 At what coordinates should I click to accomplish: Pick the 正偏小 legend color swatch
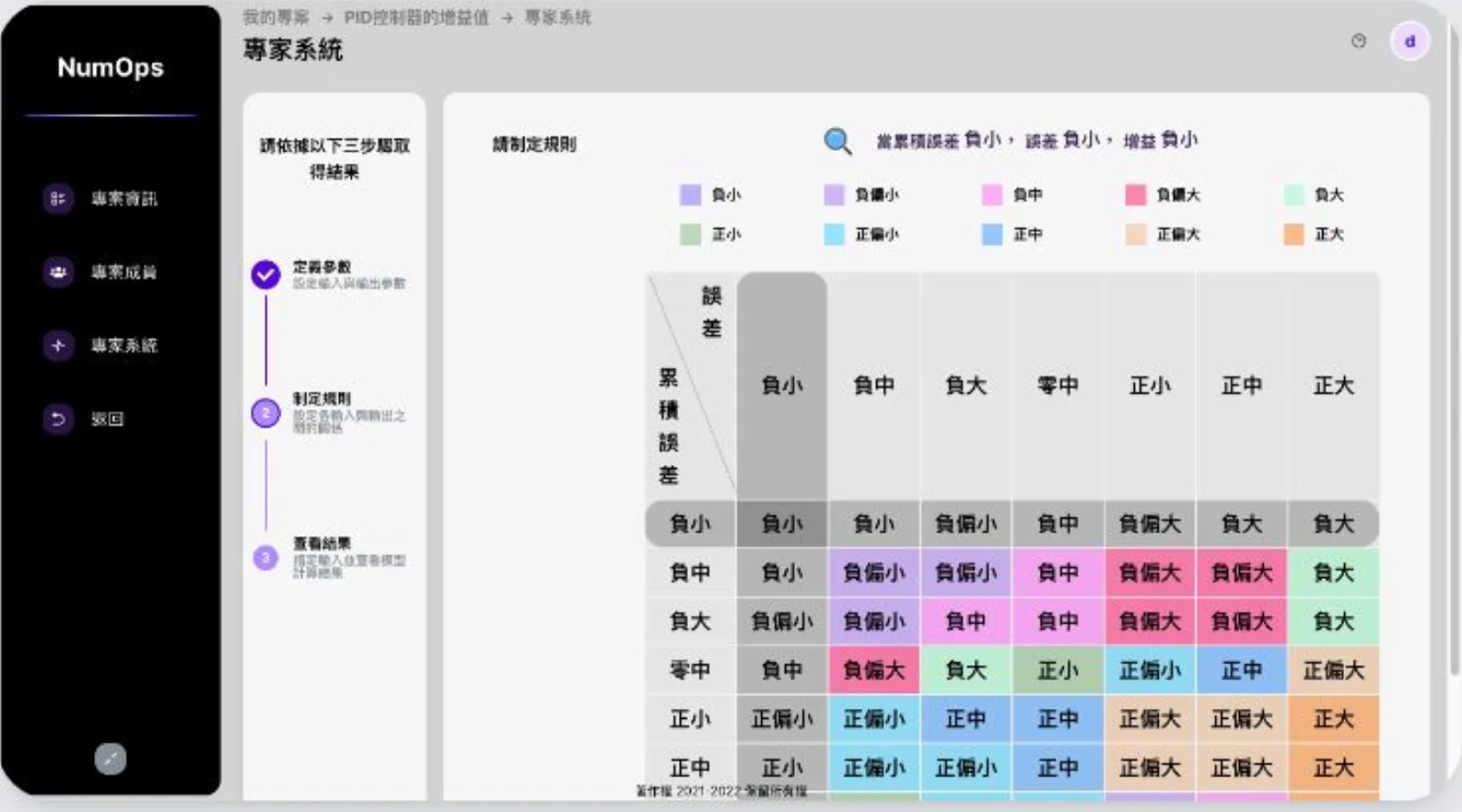click(x=834, y=235)
